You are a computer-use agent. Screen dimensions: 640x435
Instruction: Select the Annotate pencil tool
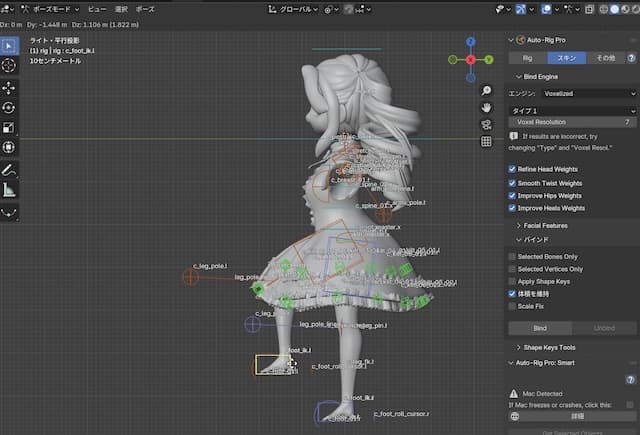[9, 169]
